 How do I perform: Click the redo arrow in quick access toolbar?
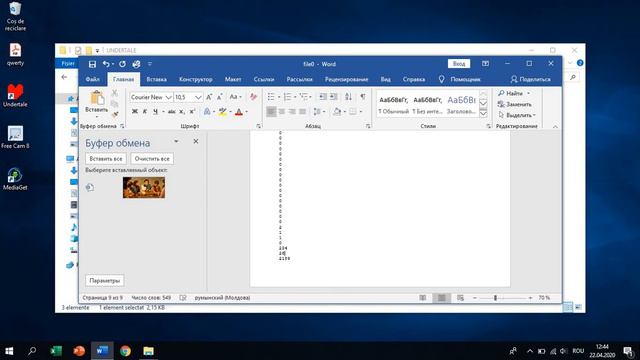[122, 64]
